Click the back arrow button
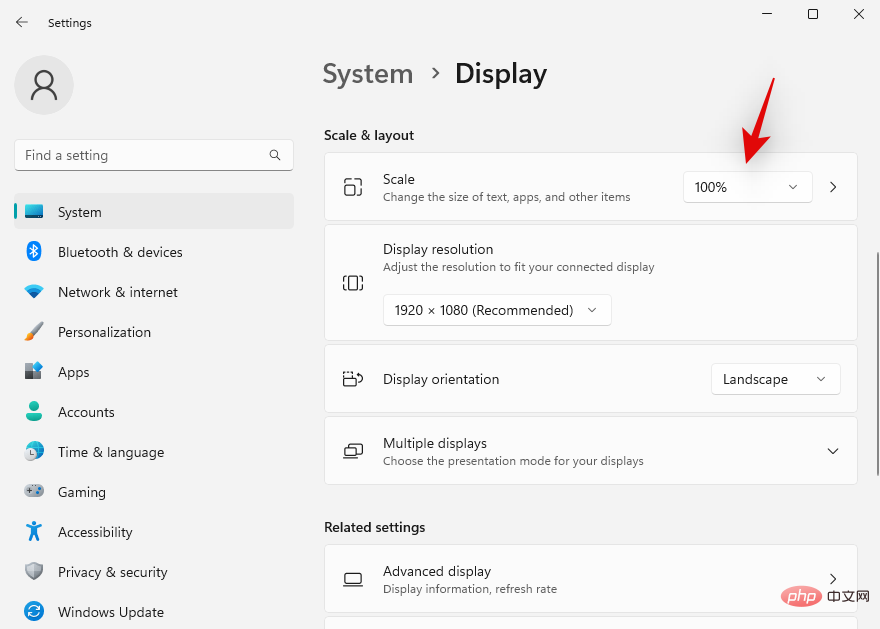This screenshot has width=880, height=629. click(x=20, y=22)
